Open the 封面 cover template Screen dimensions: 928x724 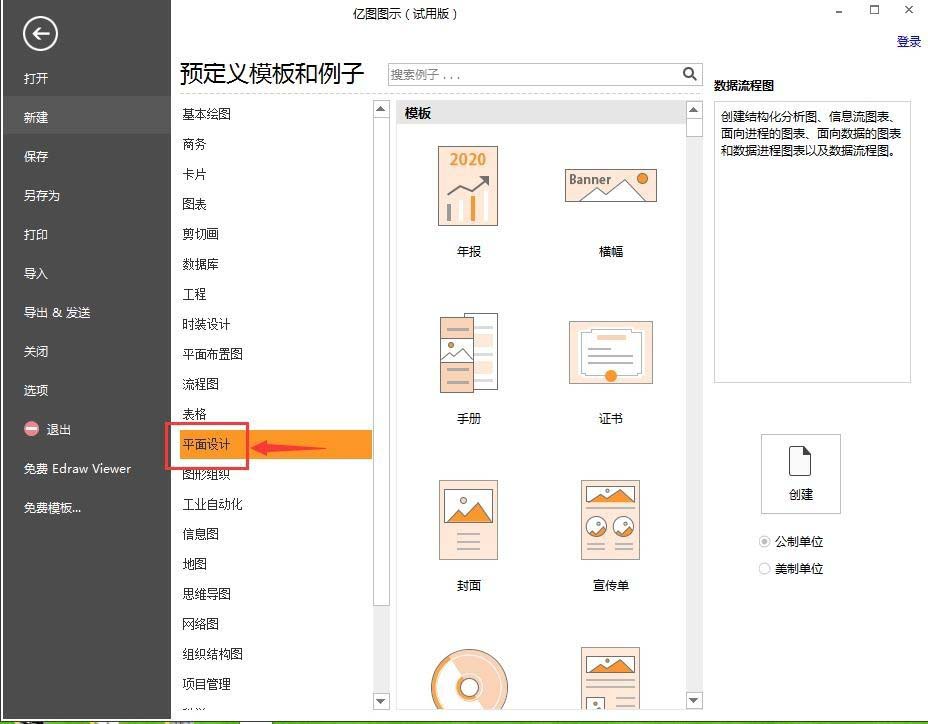468,520
